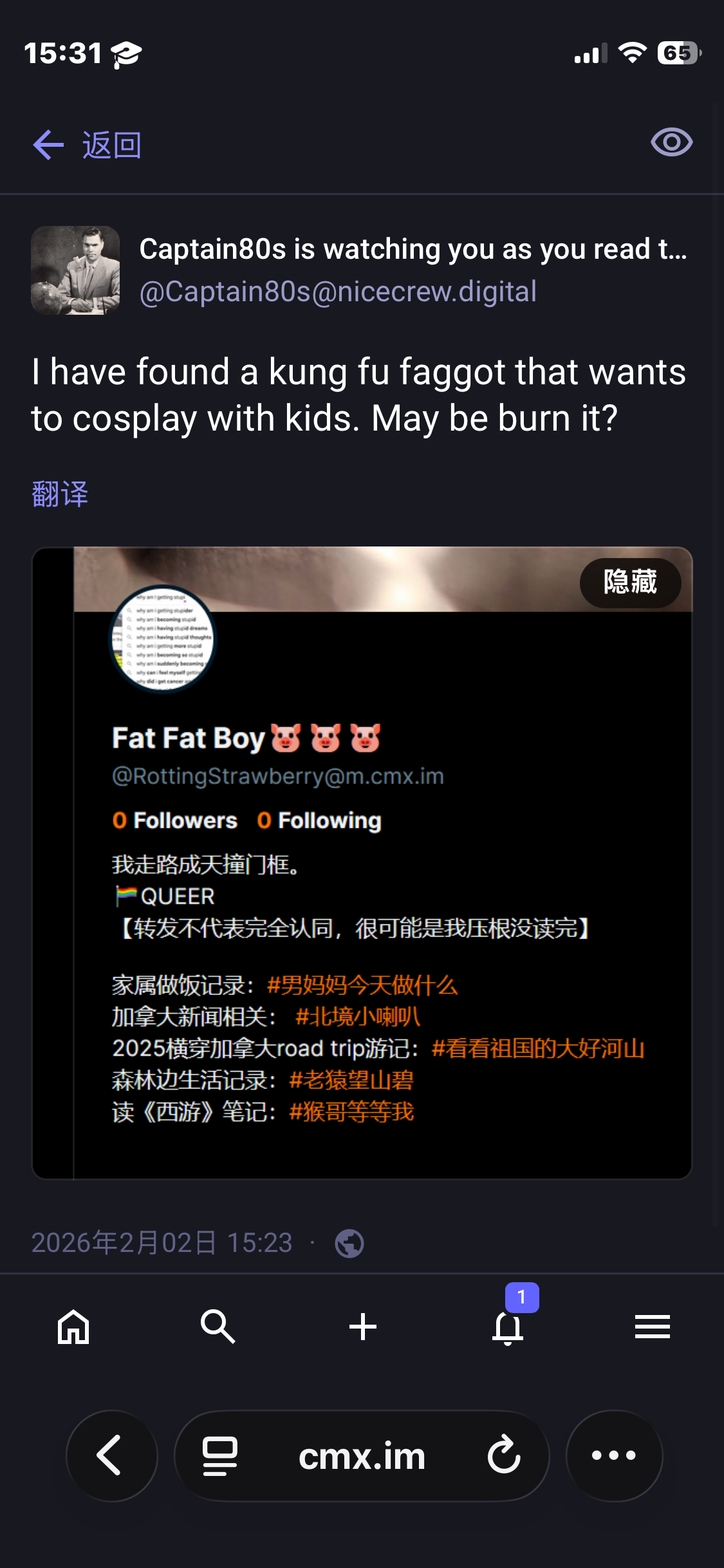Open the @Captain80s@nicecrew.digital handle

click(x=338, y=292)
